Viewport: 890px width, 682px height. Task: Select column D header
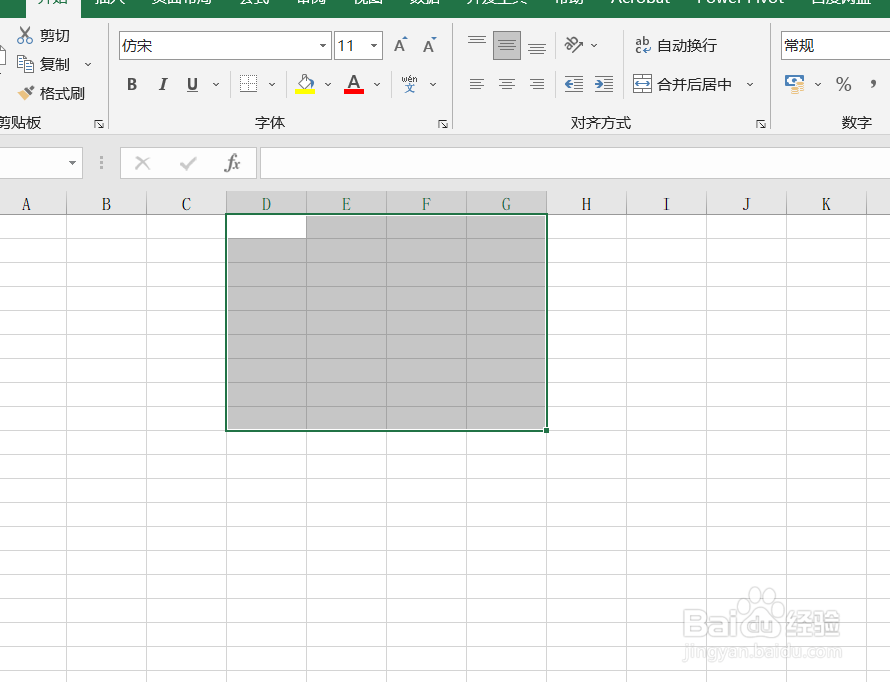[266, 204]
